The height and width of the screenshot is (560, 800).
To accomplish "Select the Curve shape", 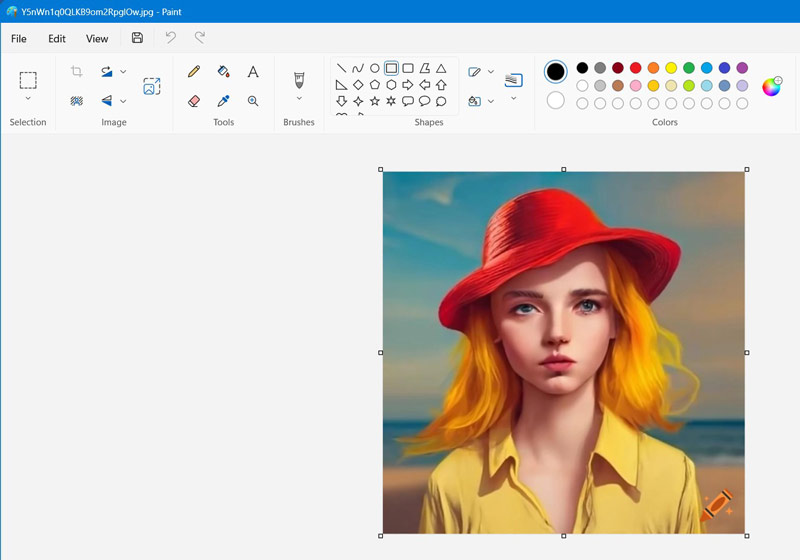I will (358, 68).
